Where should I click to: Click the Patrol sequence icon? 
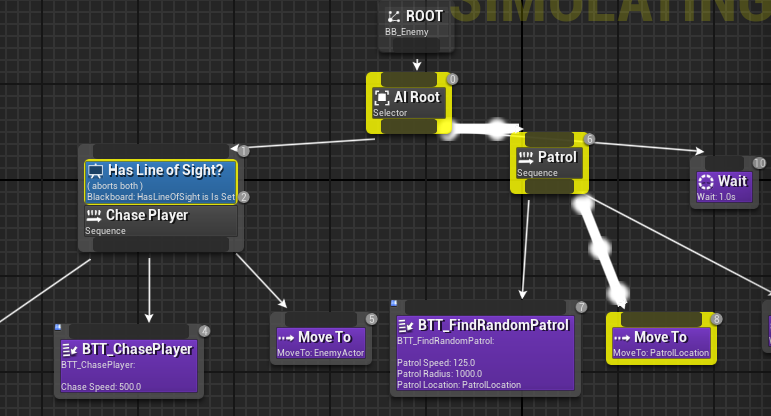pyautogui.click(x=525, y=157)
